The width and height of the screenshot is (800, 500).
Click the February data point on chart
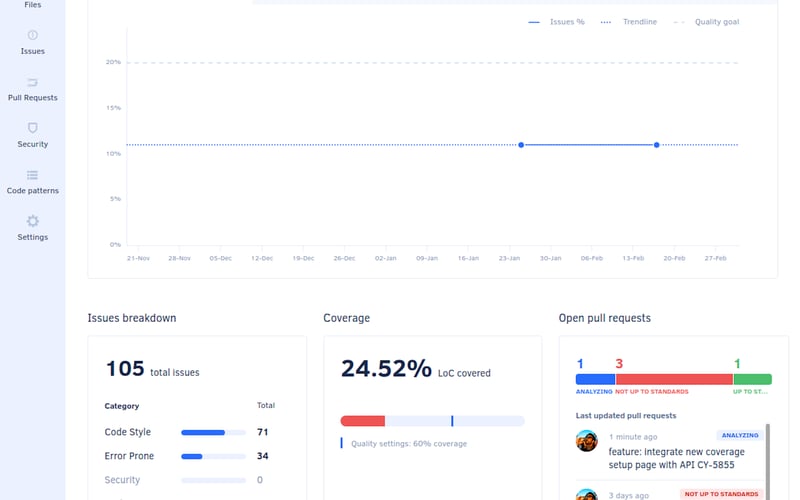(657, 145)
